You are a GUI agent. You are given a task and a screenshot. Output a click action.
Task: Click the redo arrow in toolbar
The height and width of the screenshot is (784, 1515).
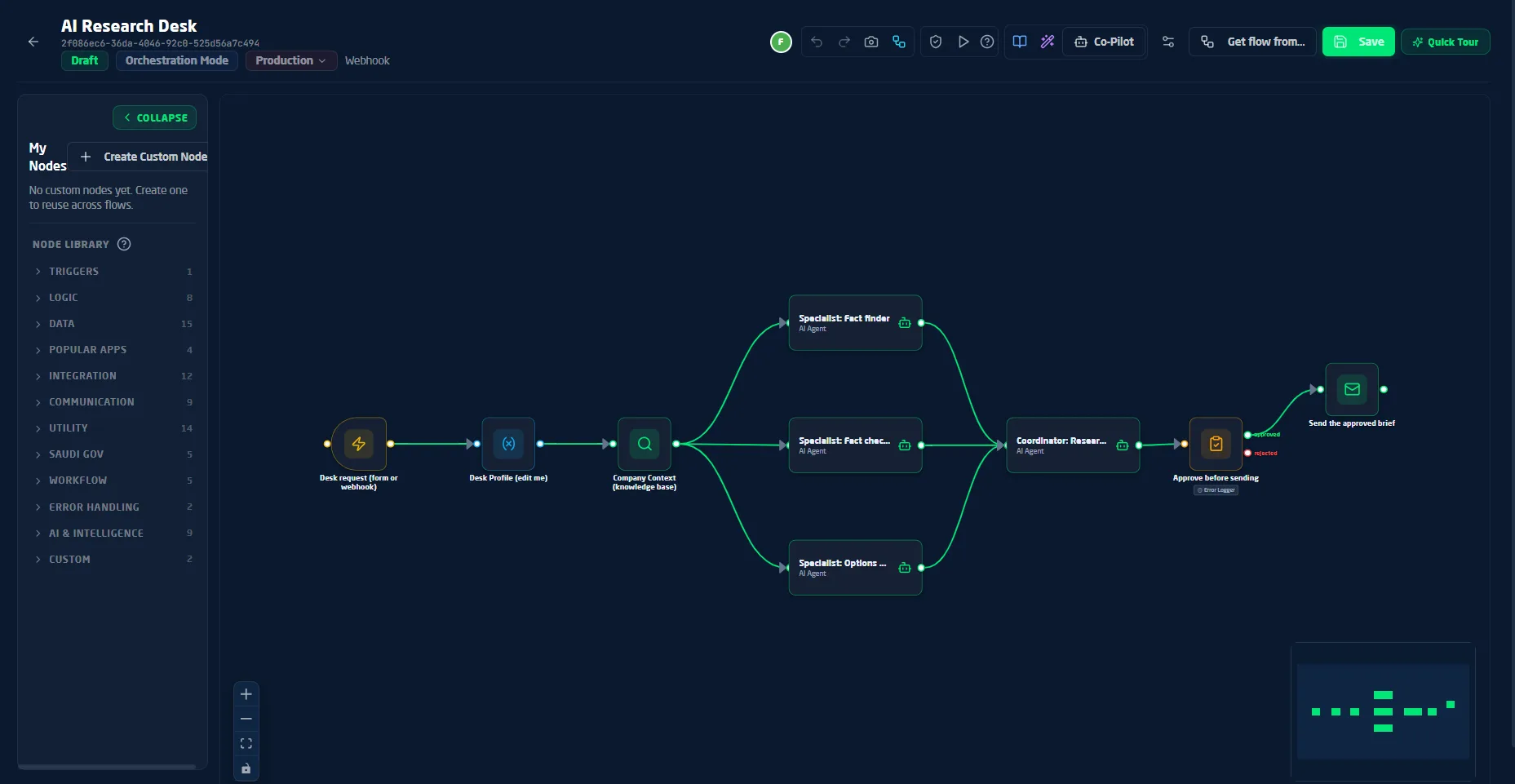844,42
